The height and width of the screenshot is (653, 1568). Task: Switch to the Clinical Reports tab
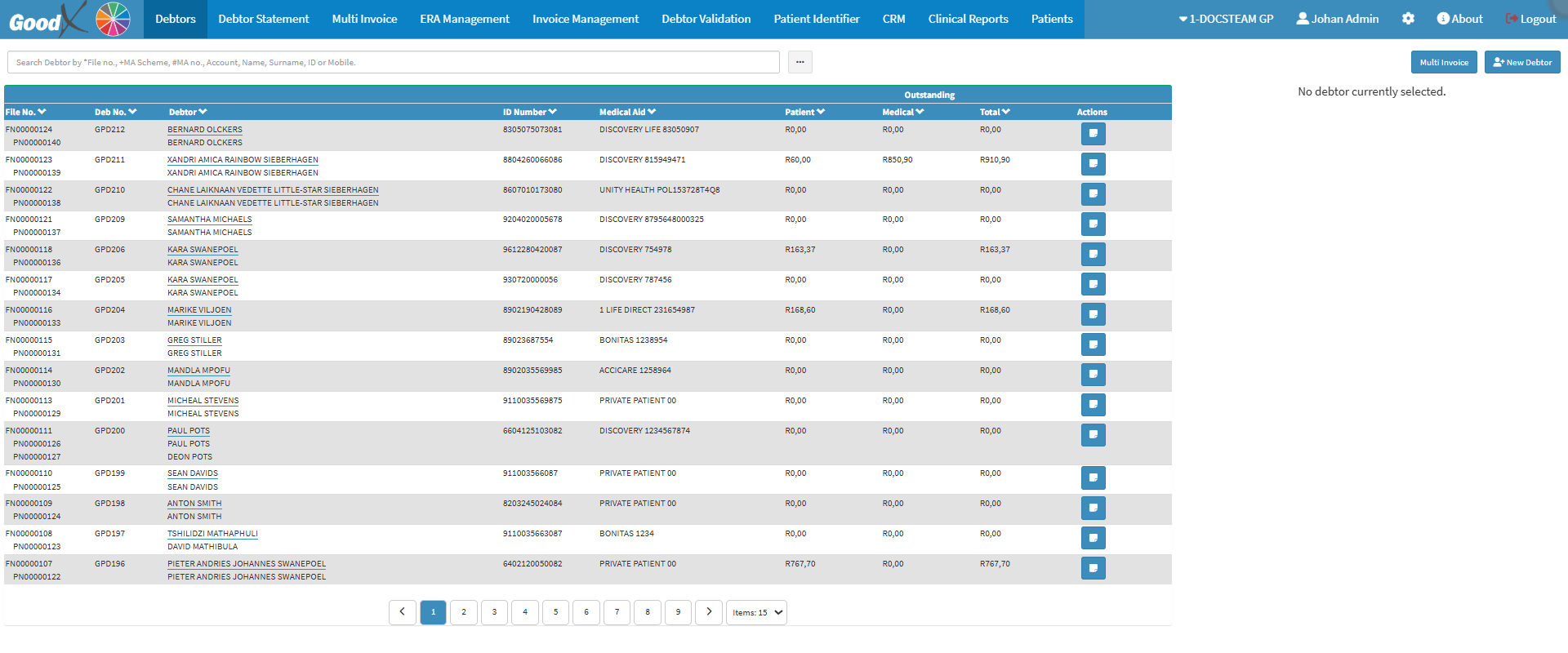click(968, 19)
